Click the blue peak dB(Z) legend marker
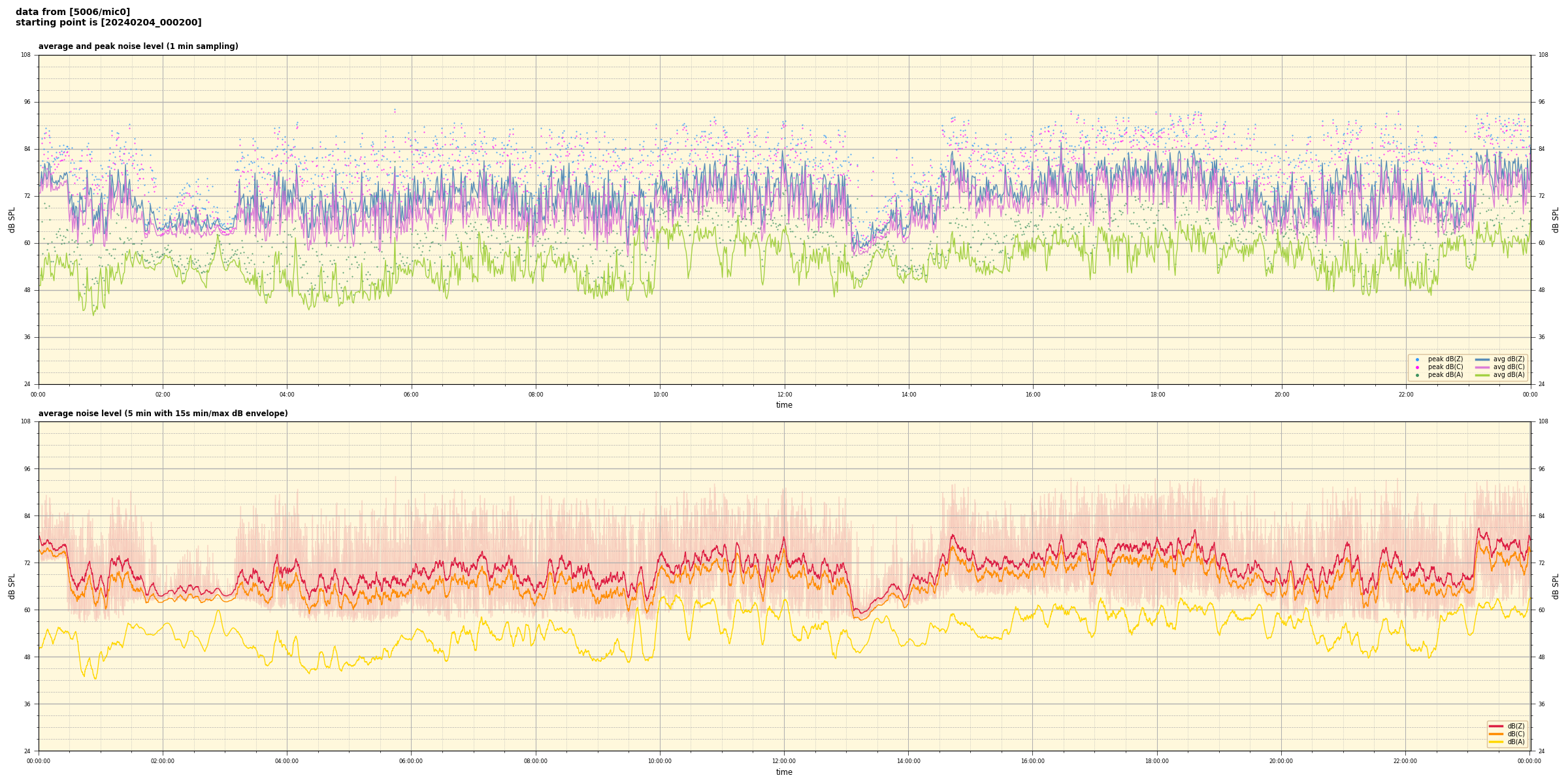 (x=1417, y=359)
